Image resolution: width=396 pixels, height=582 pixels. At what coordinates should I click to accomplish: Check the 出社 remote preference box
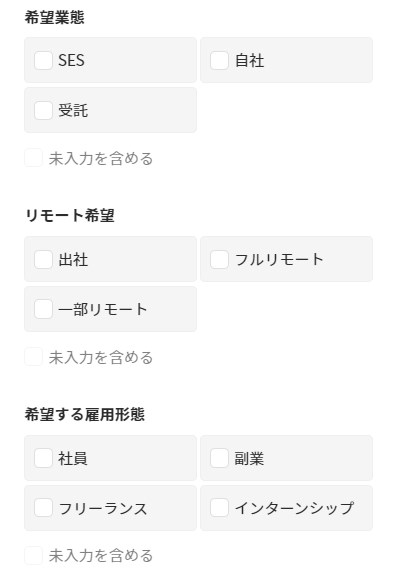coord(43,259)
